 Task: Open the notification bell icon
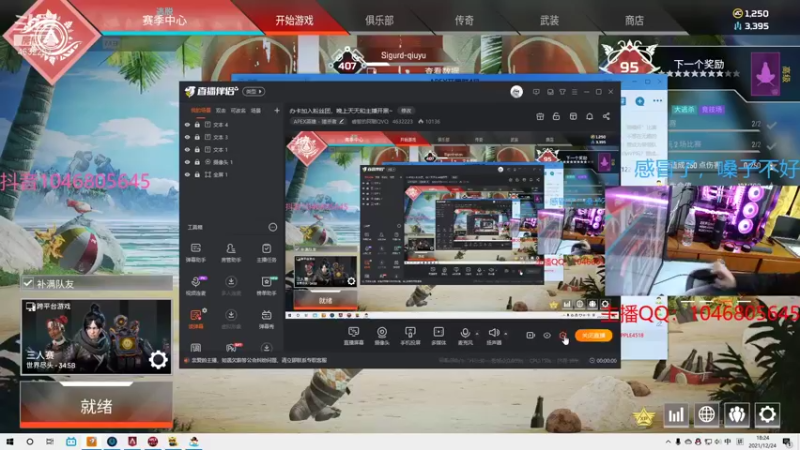click(589, 116)
